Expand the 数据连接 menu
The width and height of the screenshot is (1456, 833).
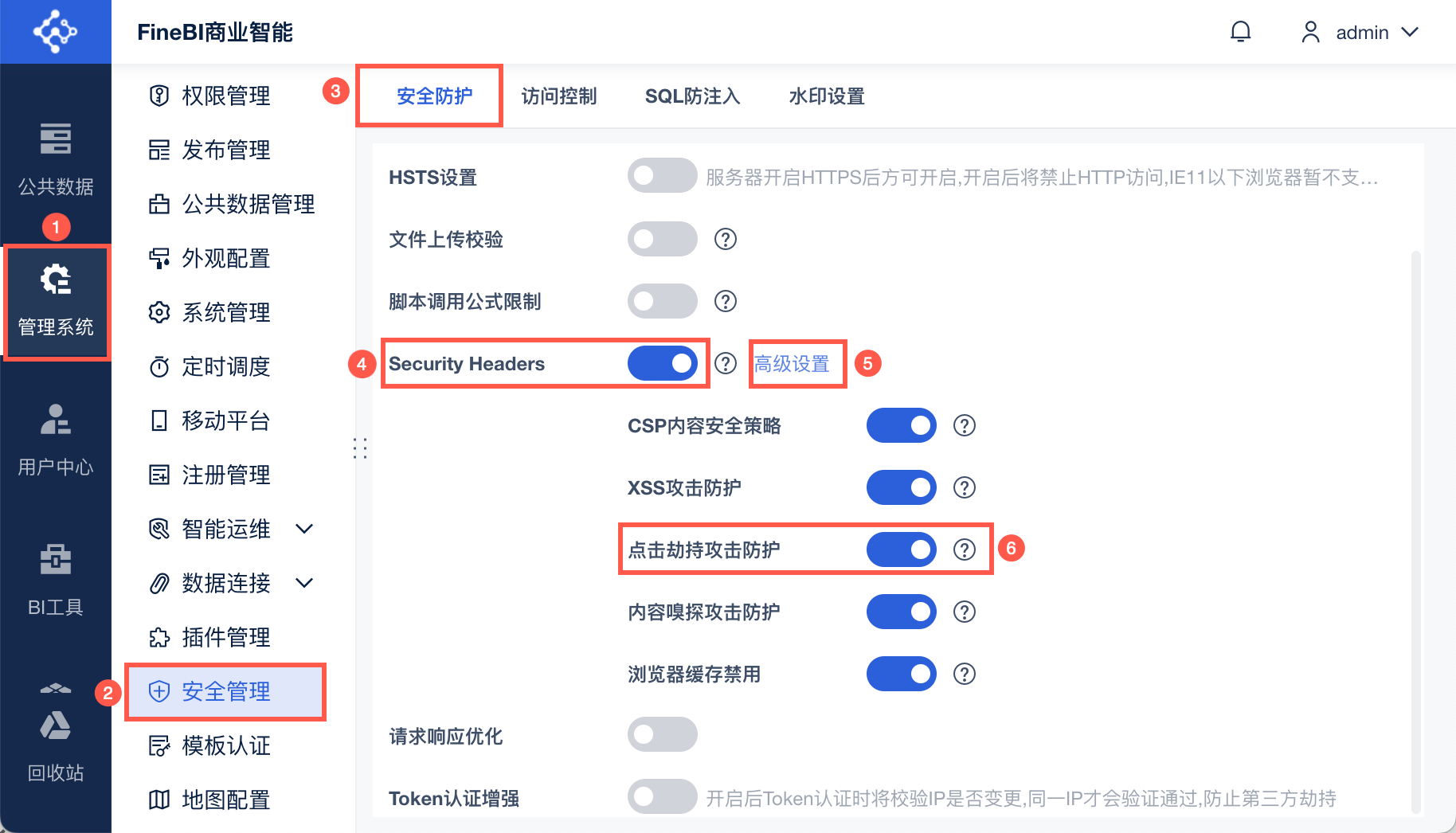point(304,583)
